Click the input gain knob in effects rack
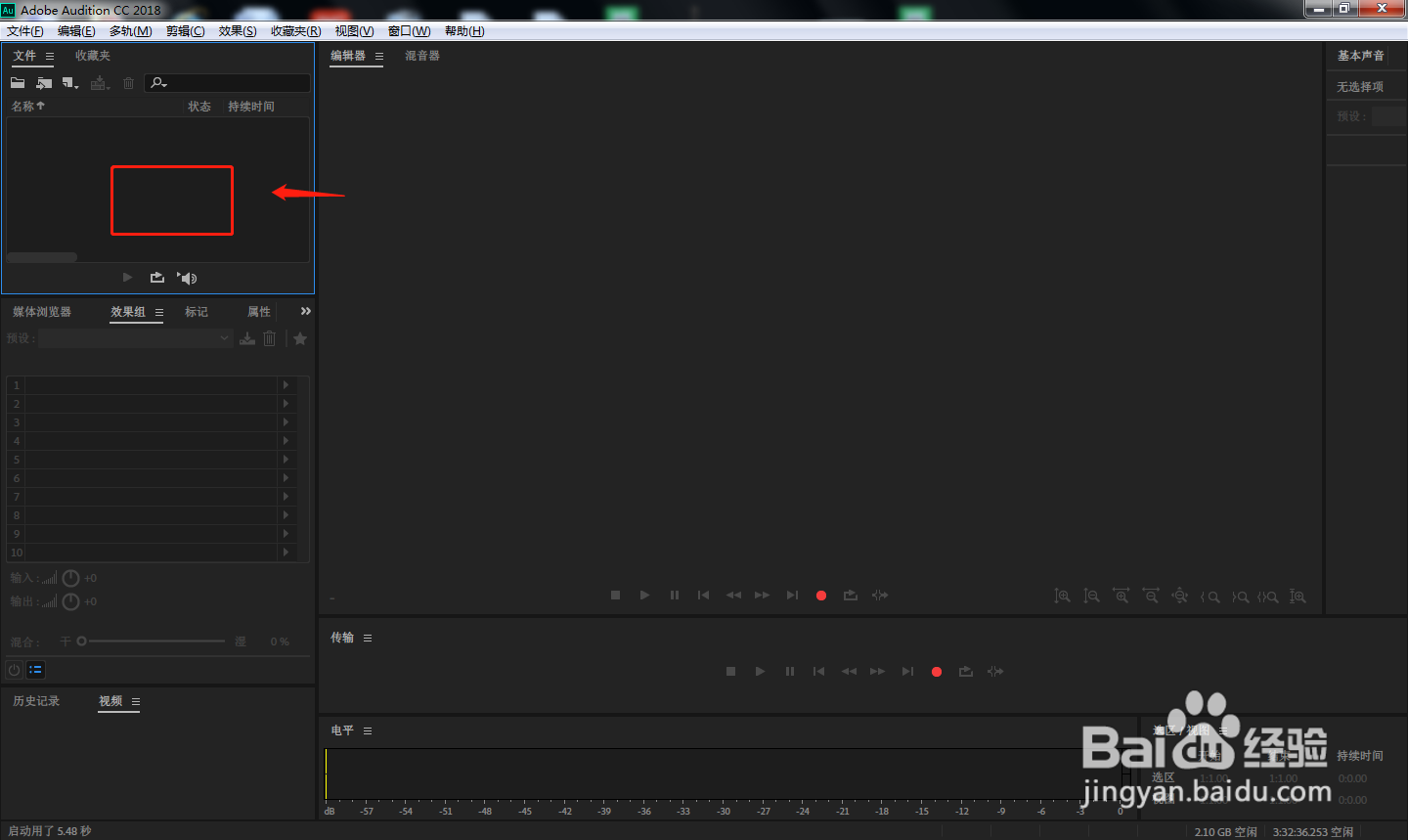The width and height of the screenshot is (1408, 840). [70, 578]
